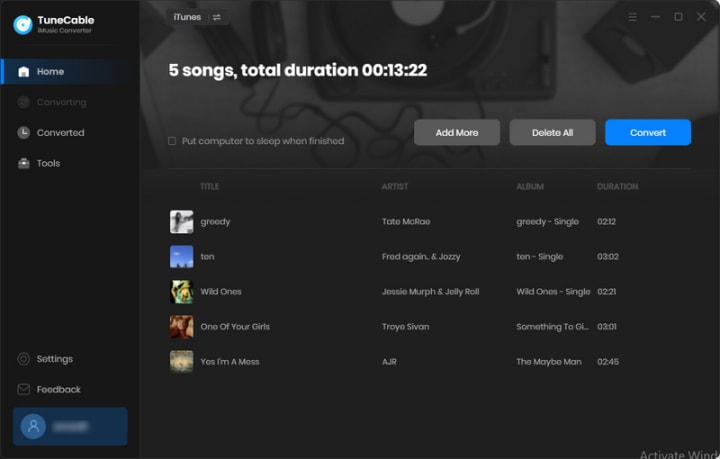Click the artist Tate McRae
Viewport: 720px width, 459px height.
(x=406, y=222)
